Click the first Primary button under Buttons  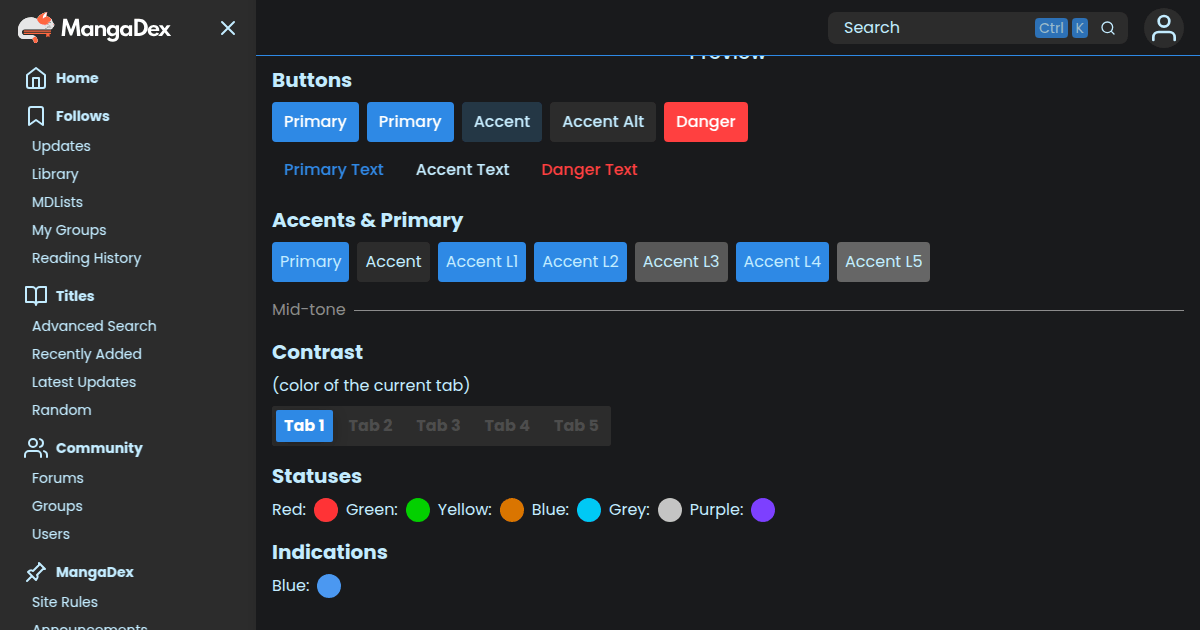coord(315,122)
